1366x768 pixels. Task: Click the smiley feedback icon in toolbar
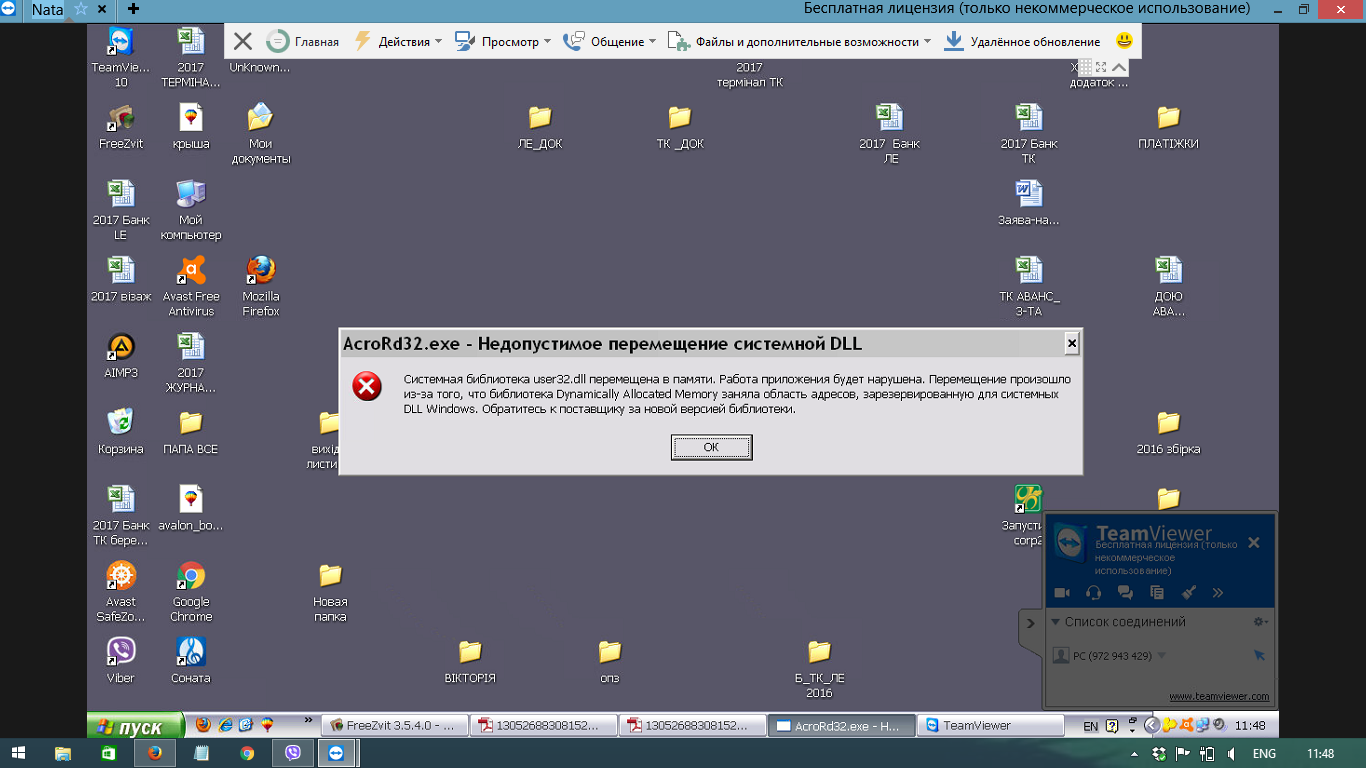click(x=1124, y=41)
